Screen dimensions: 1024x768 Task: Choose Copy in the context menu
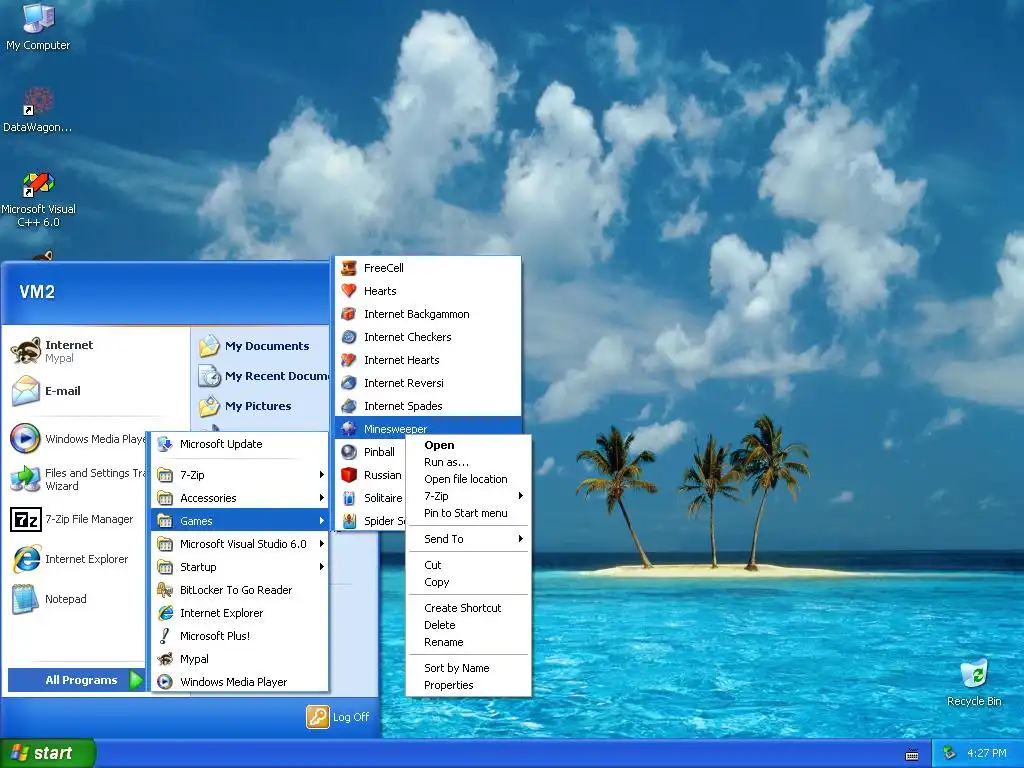[x=468, y=582]
